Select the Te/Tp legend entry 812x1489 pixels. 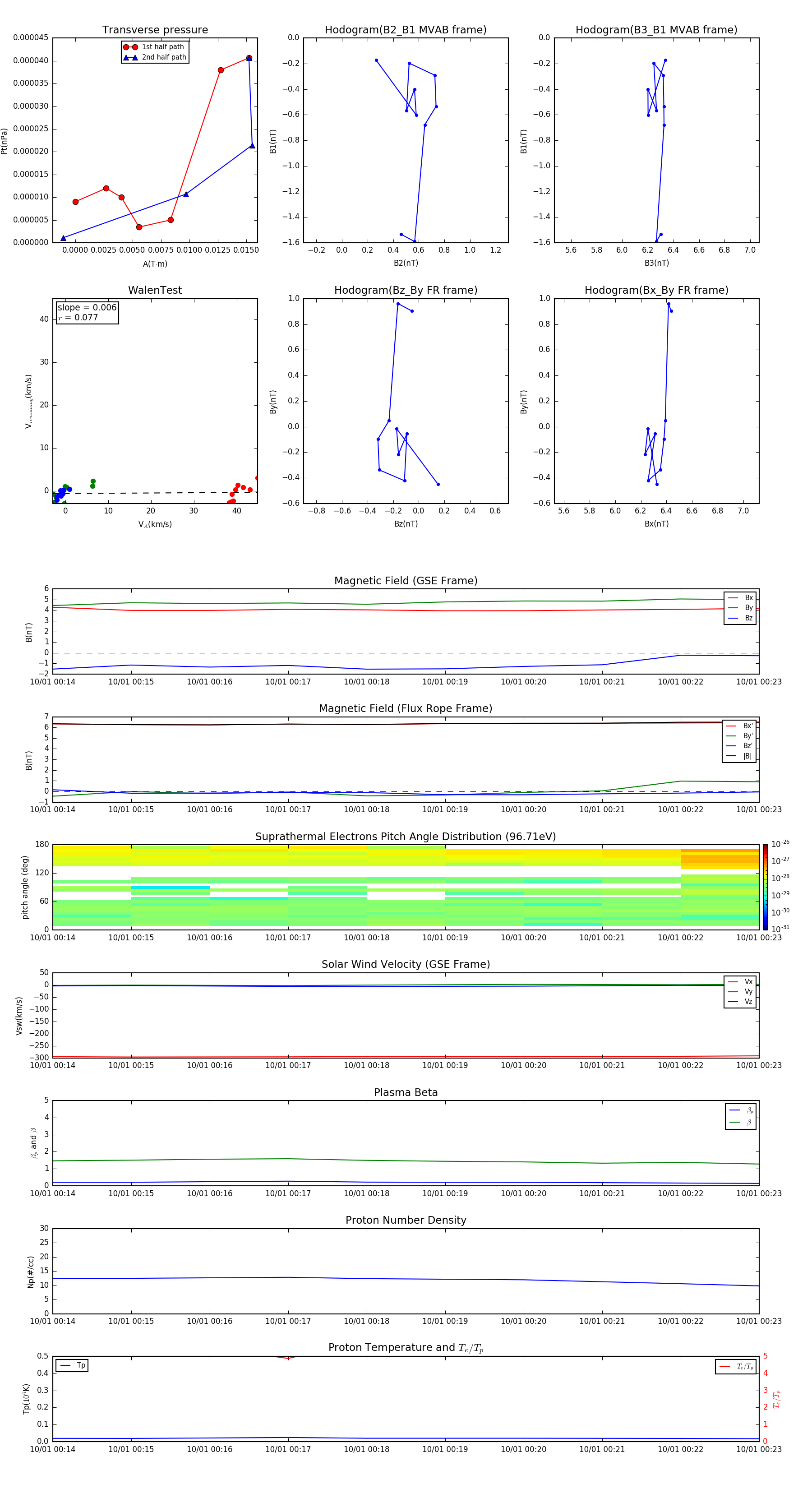click(x=736, y=1366)
